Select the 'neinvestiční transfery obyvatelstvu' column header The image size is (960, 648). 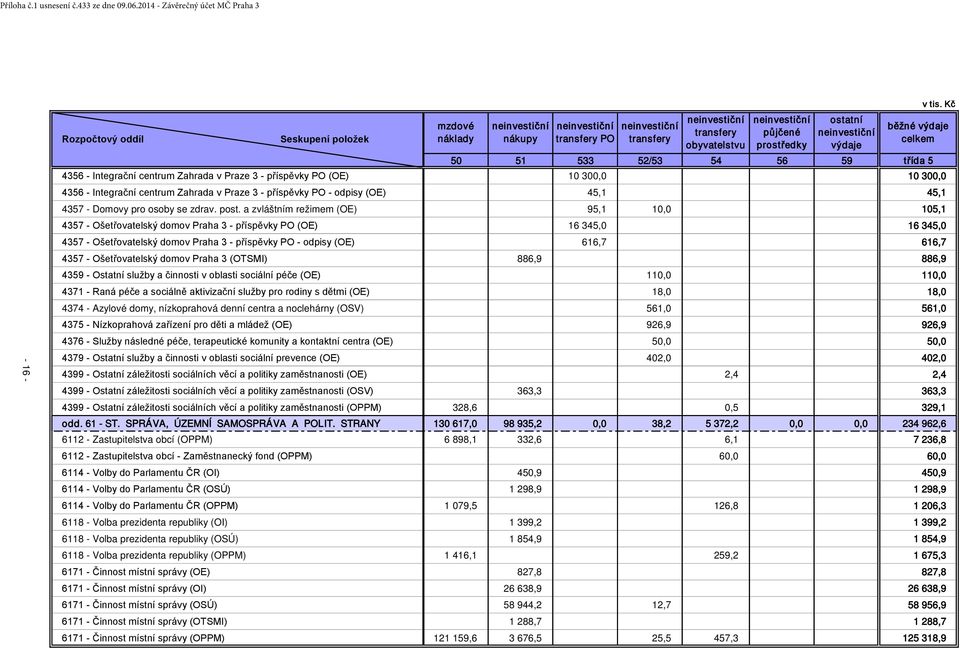pyautogui.click(x=715, y=133)
